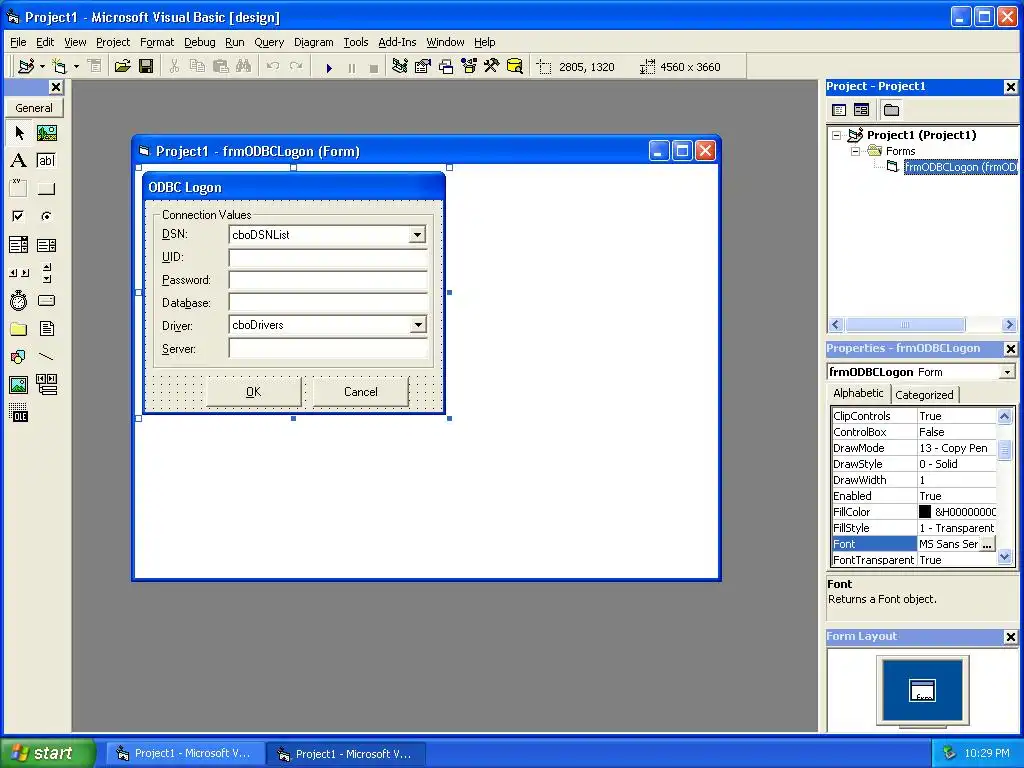The image size is (1024, 768).
Task: Click the General toolbox tab button
Action: [34, 108]
